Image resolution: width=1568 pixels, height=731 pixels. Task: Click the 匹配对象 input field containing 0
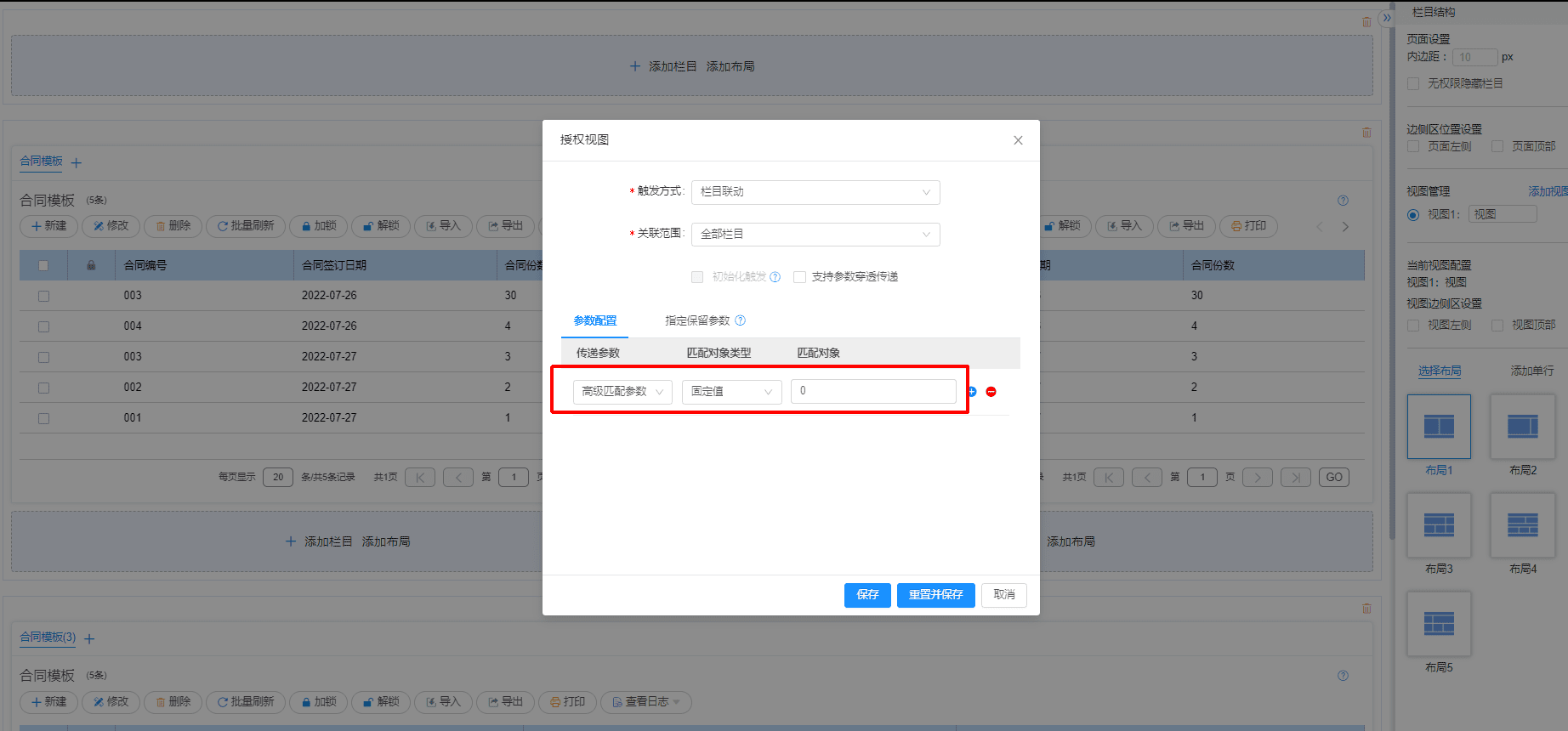click(x=873, y=391)
